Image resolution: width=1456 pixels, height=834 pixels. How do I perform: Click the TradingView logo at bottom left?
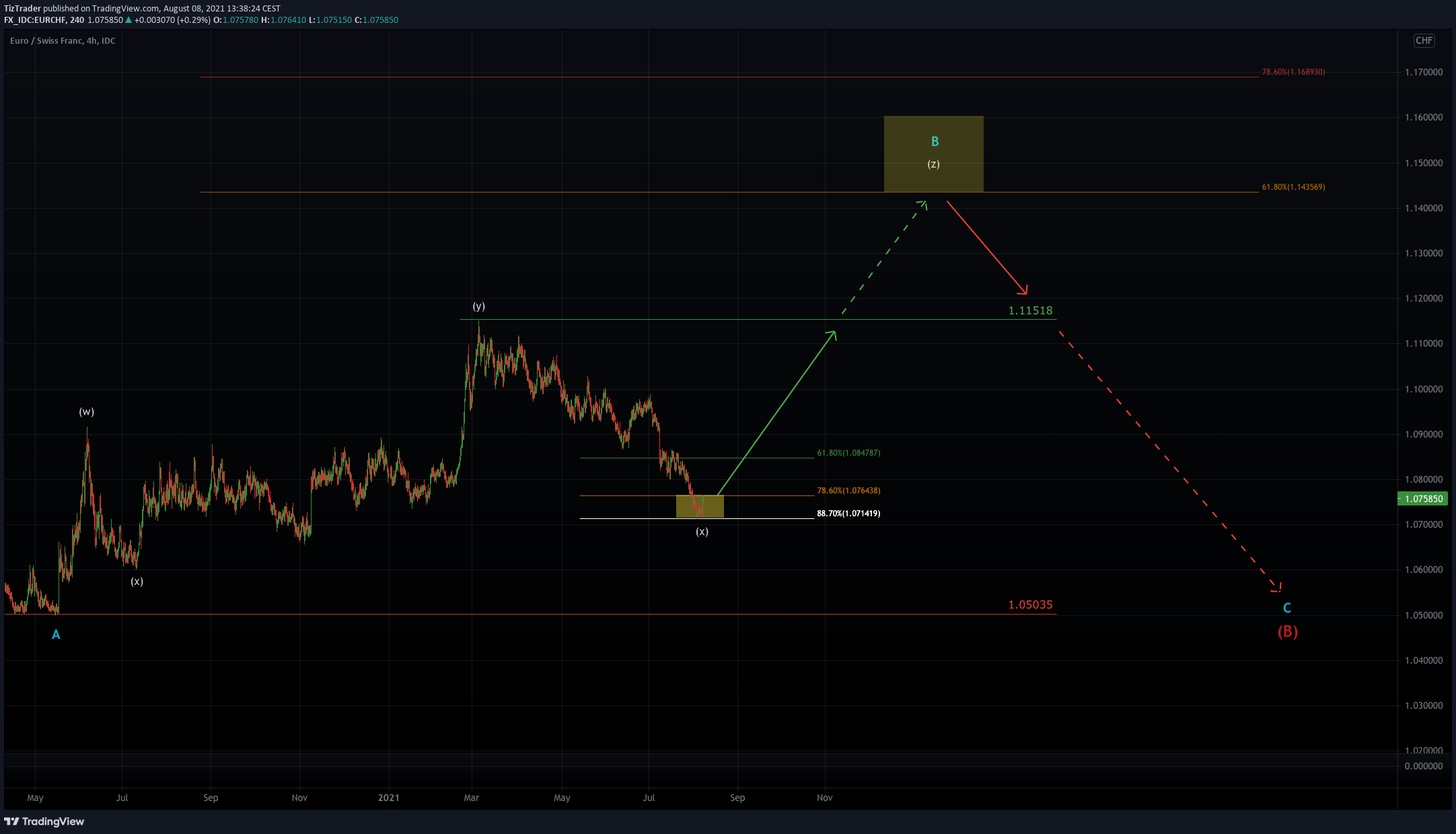coord(44,821)
